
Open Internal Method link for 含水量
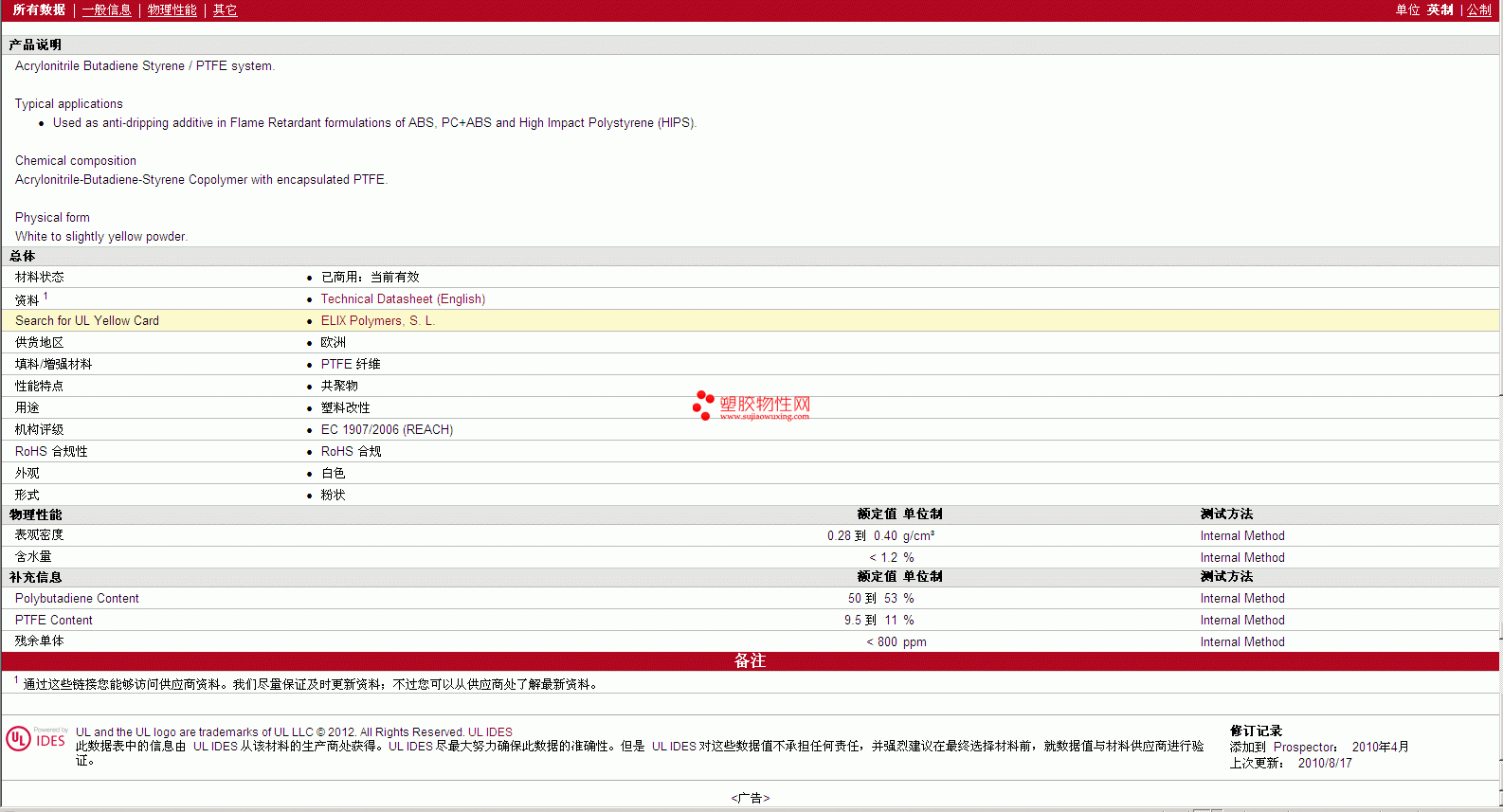1242,557
